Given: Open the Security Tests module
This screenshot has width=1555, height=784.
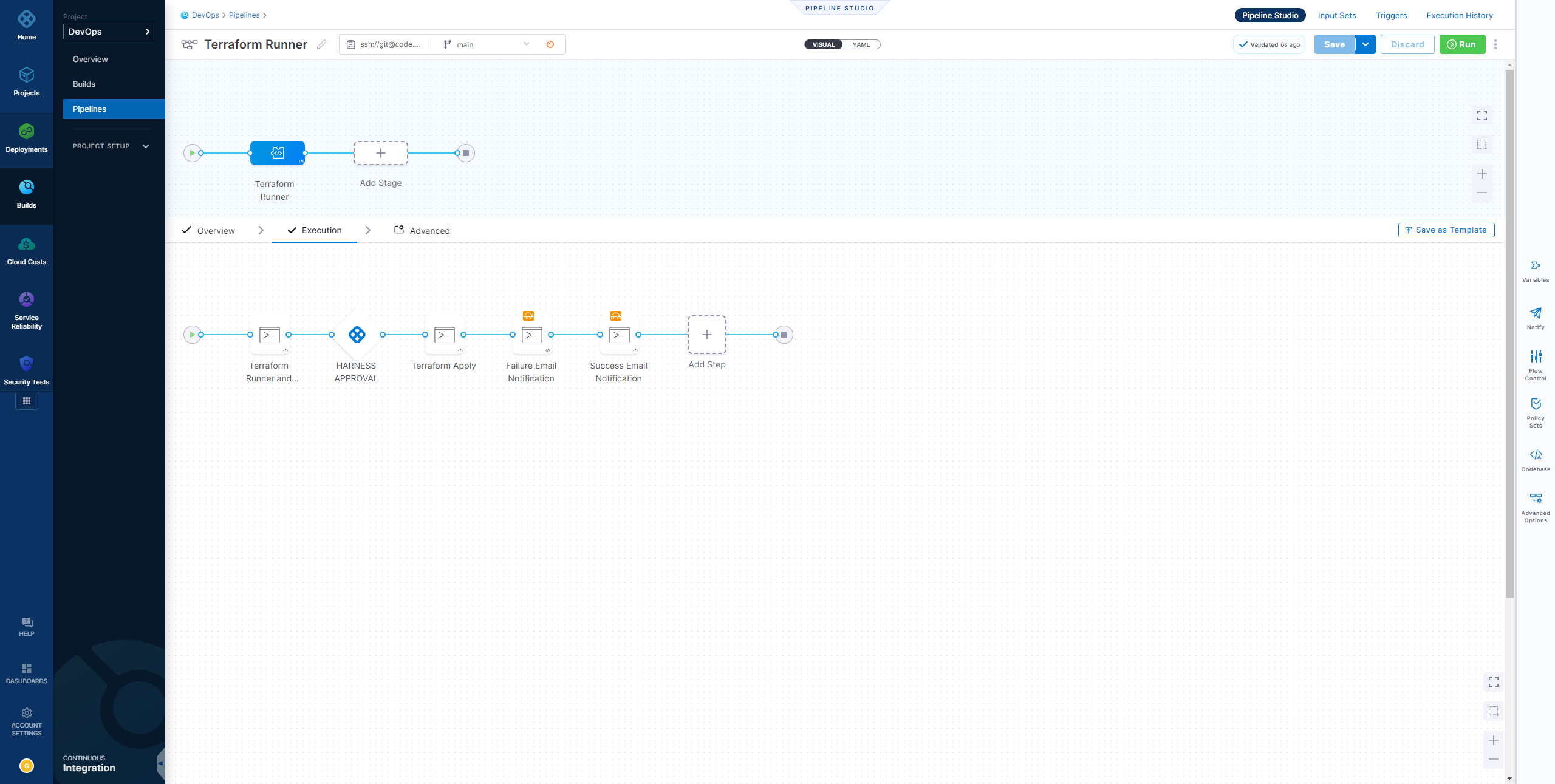Looking at the screenshot, I should pyautogui.click(x=26, y=370).
